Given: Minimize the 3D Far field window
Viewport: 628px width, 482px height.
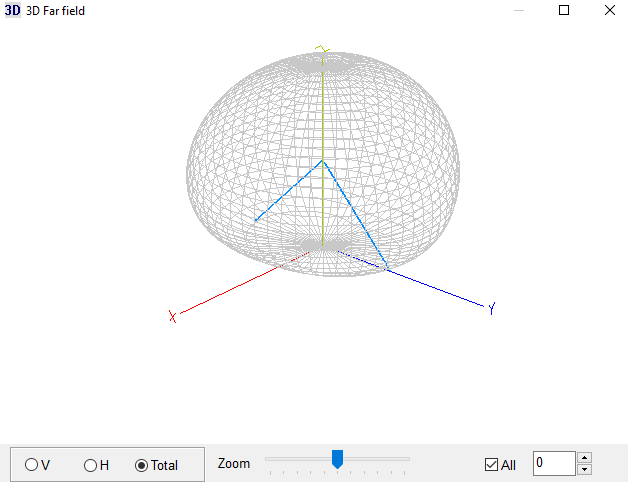Looking at the screenshot, I should coord(519,10).
